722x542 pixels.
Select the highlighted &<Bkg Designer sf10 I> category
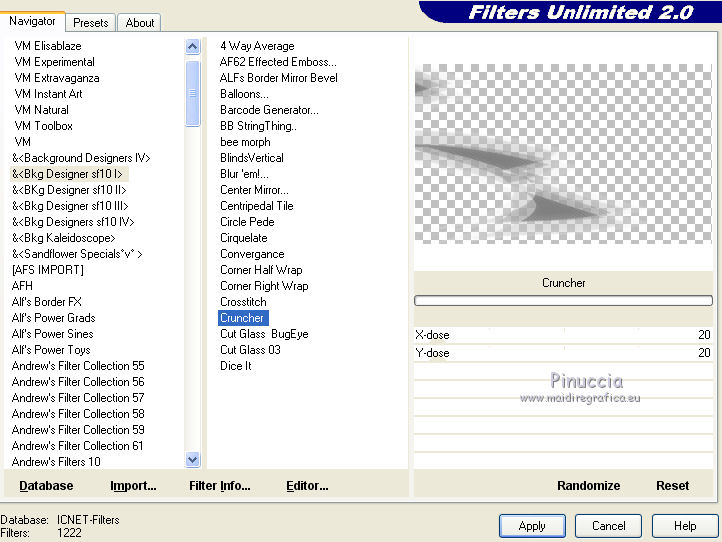click(68, 174)
